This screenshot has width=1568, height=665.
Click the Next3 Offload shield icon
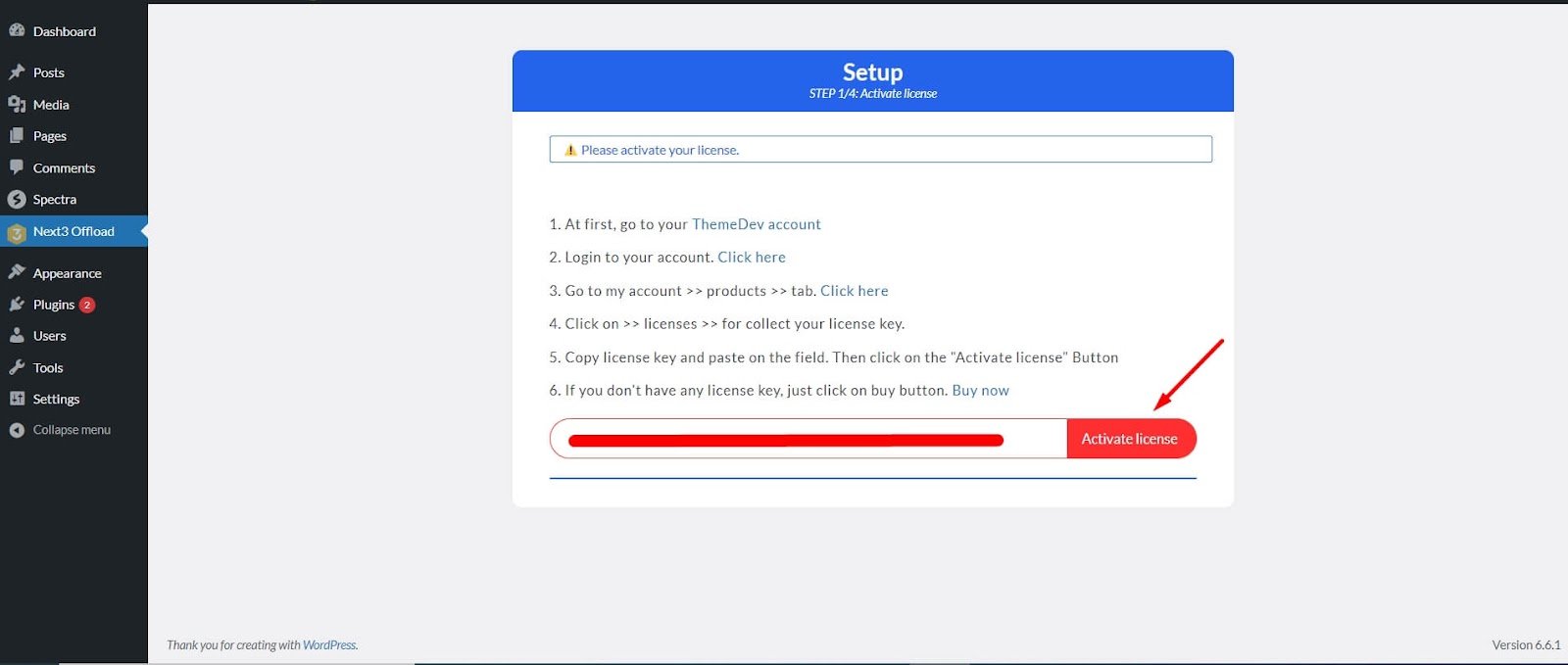17,232
